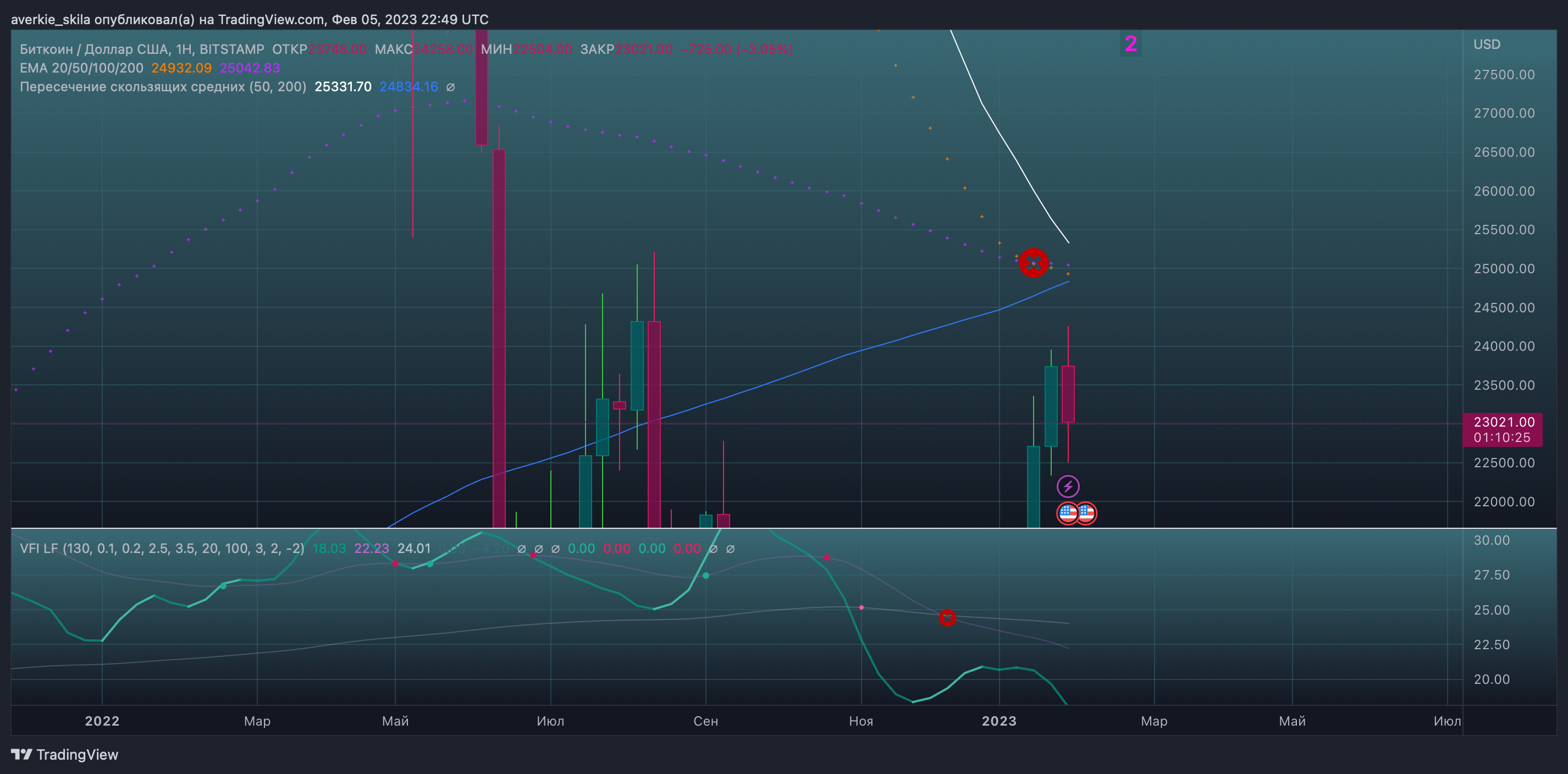Image resolution: width=1568 pixels, height=774 pixels.
Task: Click the author name averkie_skila in caption
Action: tap(51, 19)
